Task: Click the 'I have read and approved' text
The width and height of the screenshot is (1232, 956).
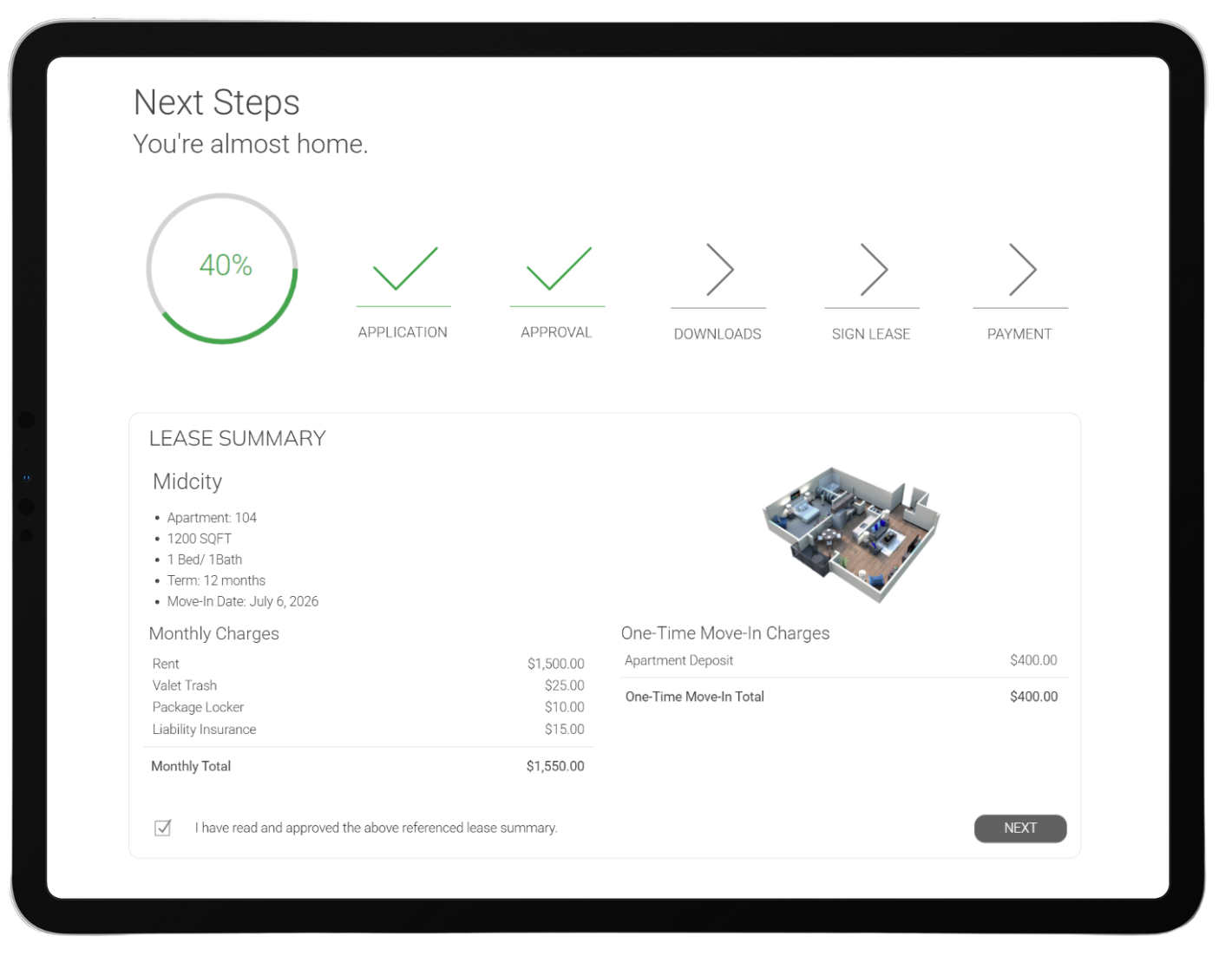Action: pyautogui.click(x=376, y=828)
